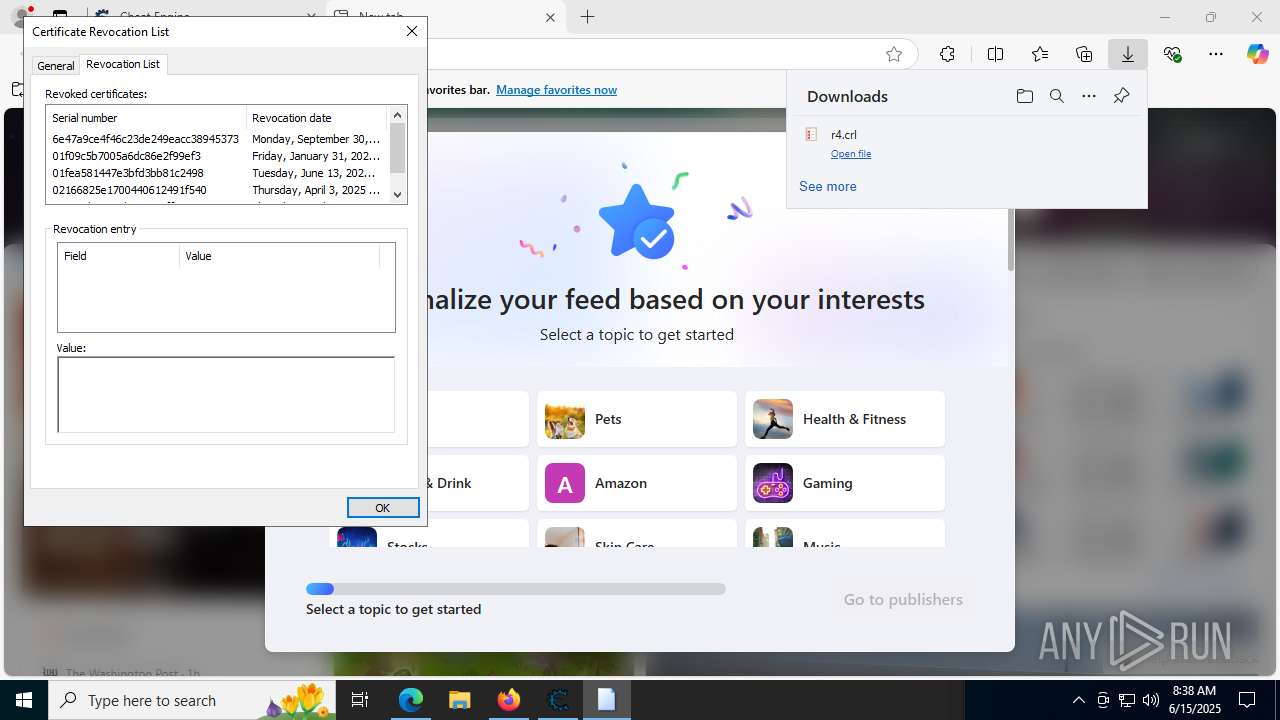Search downloads in Downloads panel
This screenshot has height=720, width=1280.
click(1056, 96)
